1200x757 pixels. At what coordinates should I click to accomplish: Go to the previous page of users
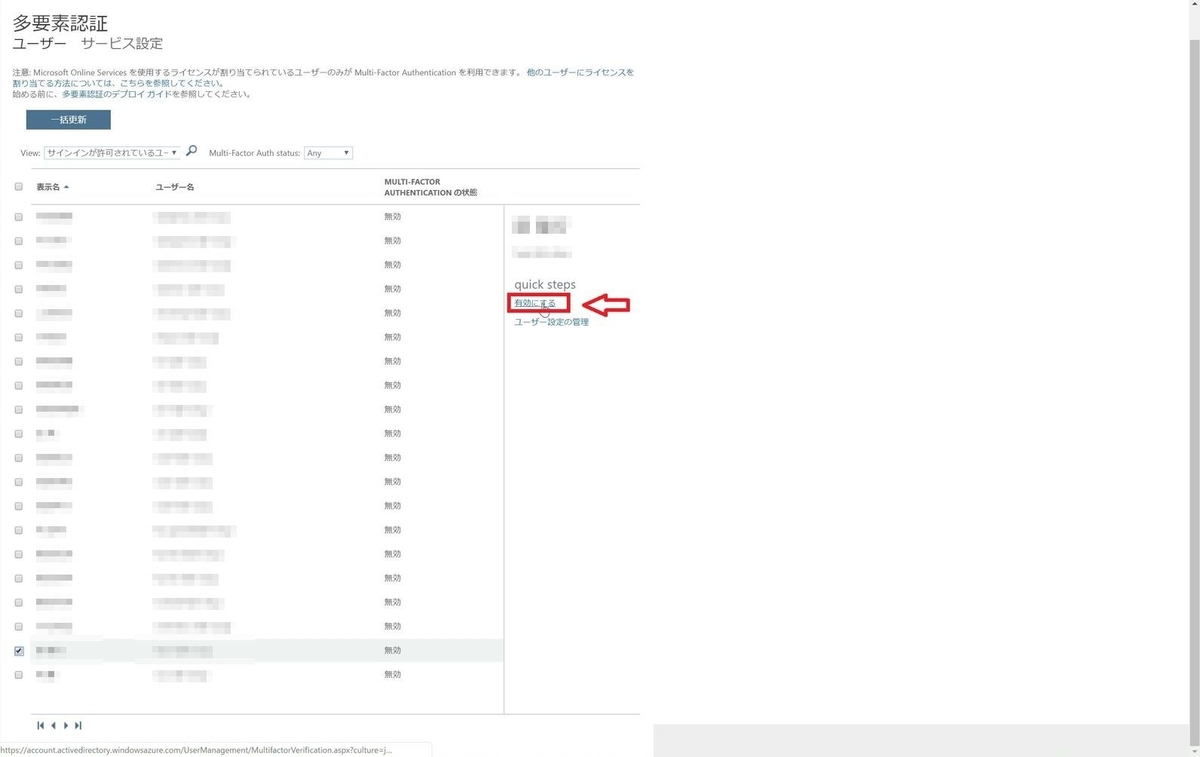click(x=53, y=726)
